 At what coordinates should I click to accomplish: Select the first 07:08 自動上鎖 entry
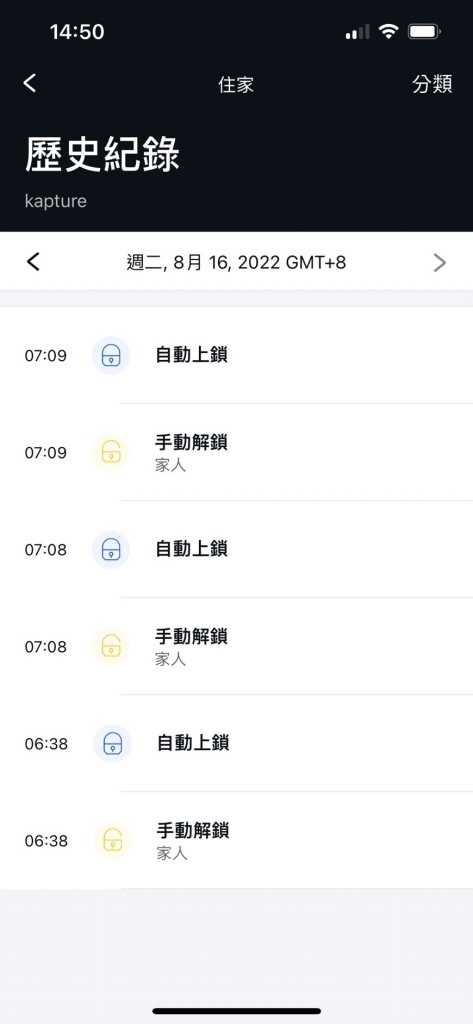[x=236, y=549]
